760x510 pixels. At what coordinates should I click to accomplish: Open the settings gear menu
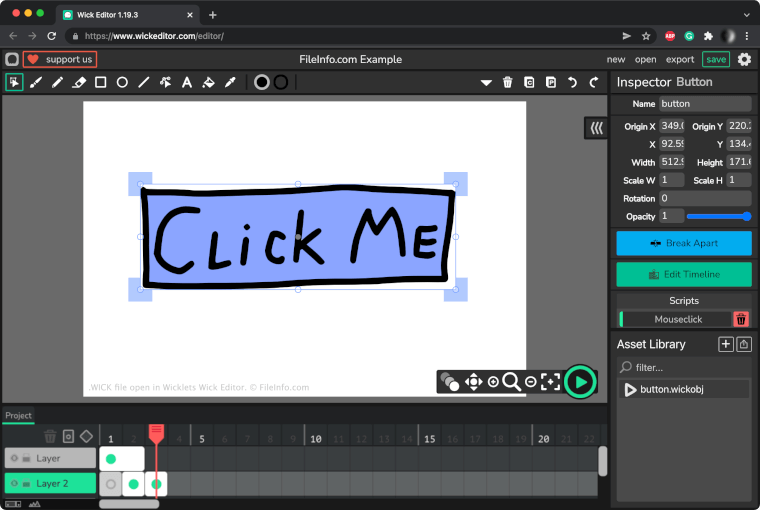click(745, 59)
